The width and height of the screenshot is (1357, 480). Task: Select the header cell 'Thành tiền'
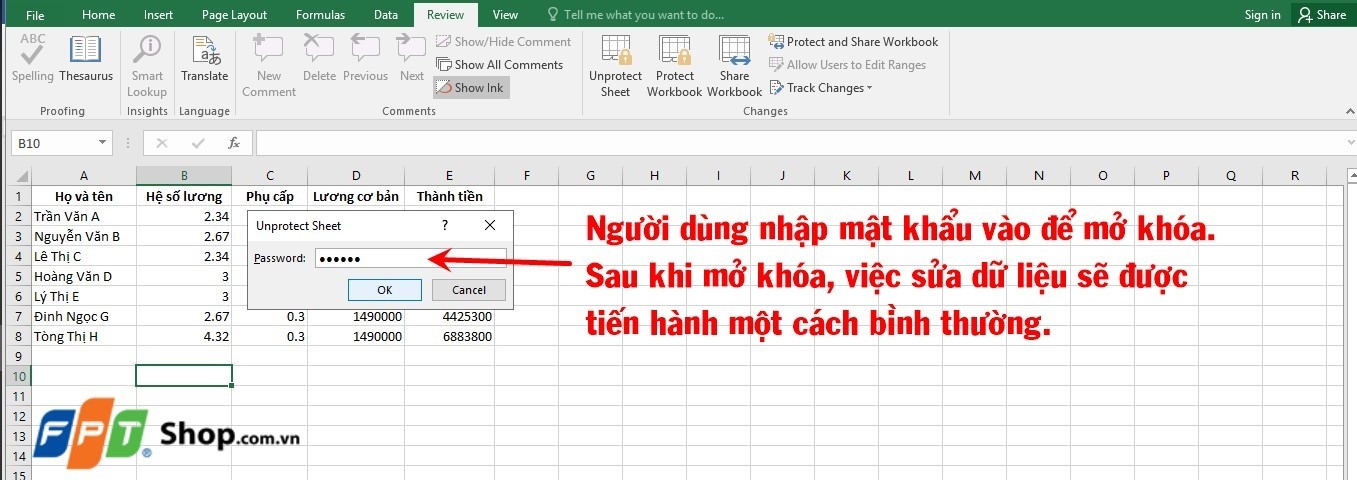point(449,196)
